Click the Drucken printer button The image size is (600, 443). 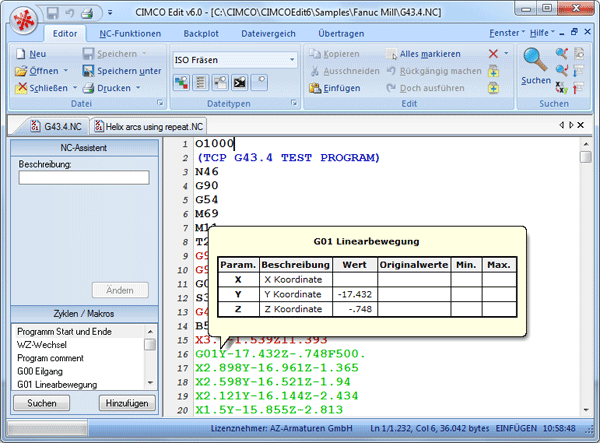107,88
